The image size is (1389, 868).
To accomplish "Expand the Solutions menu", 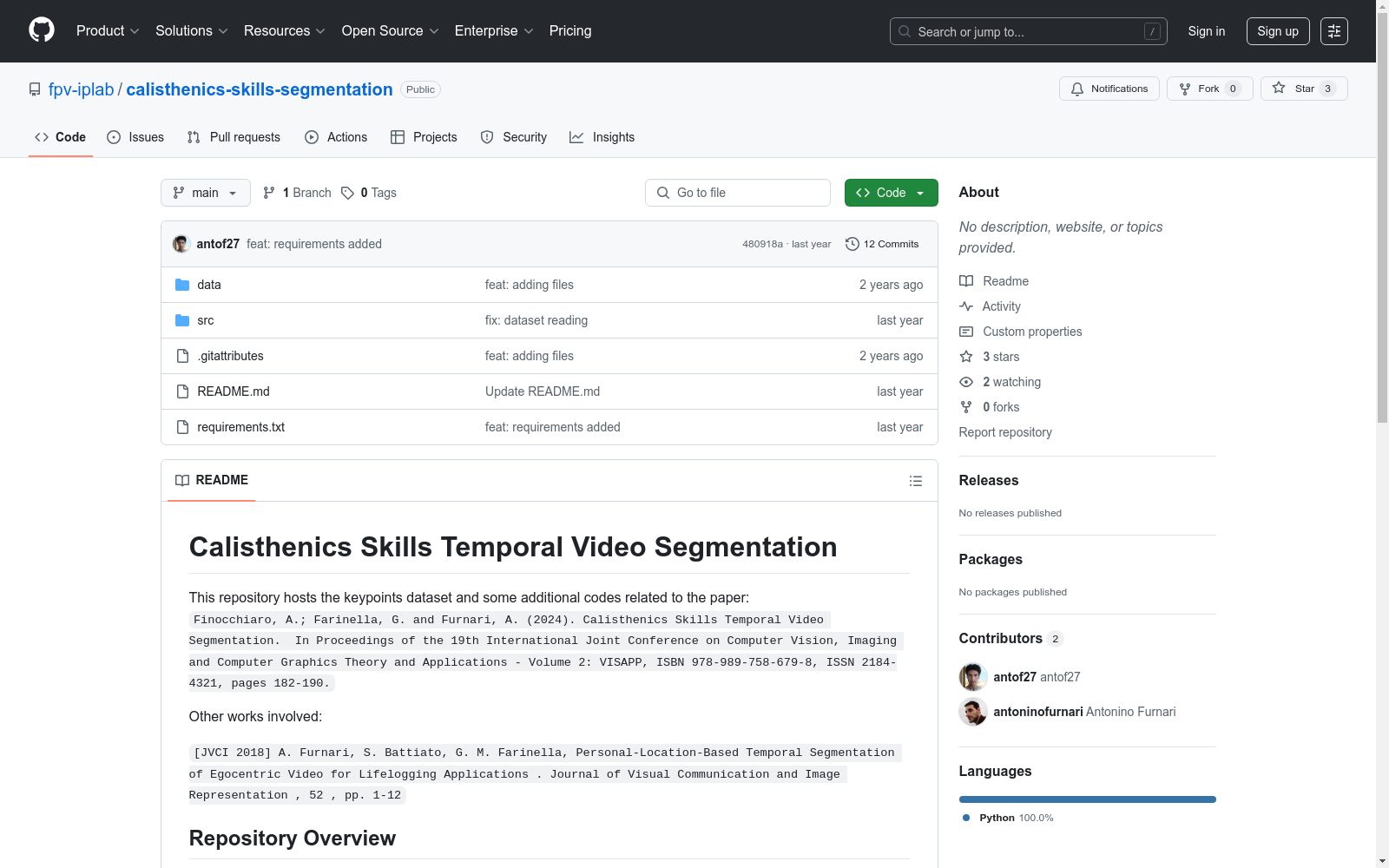I will (191, 30).
